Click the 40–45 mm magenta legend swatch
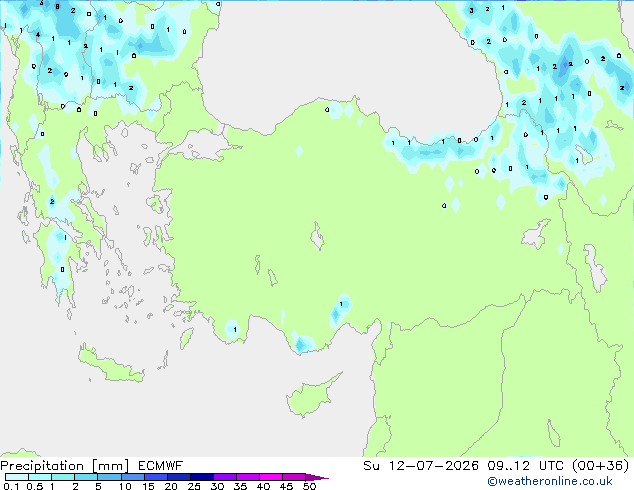The height and width of the screenshot is (490, 634). coord(271,477)
